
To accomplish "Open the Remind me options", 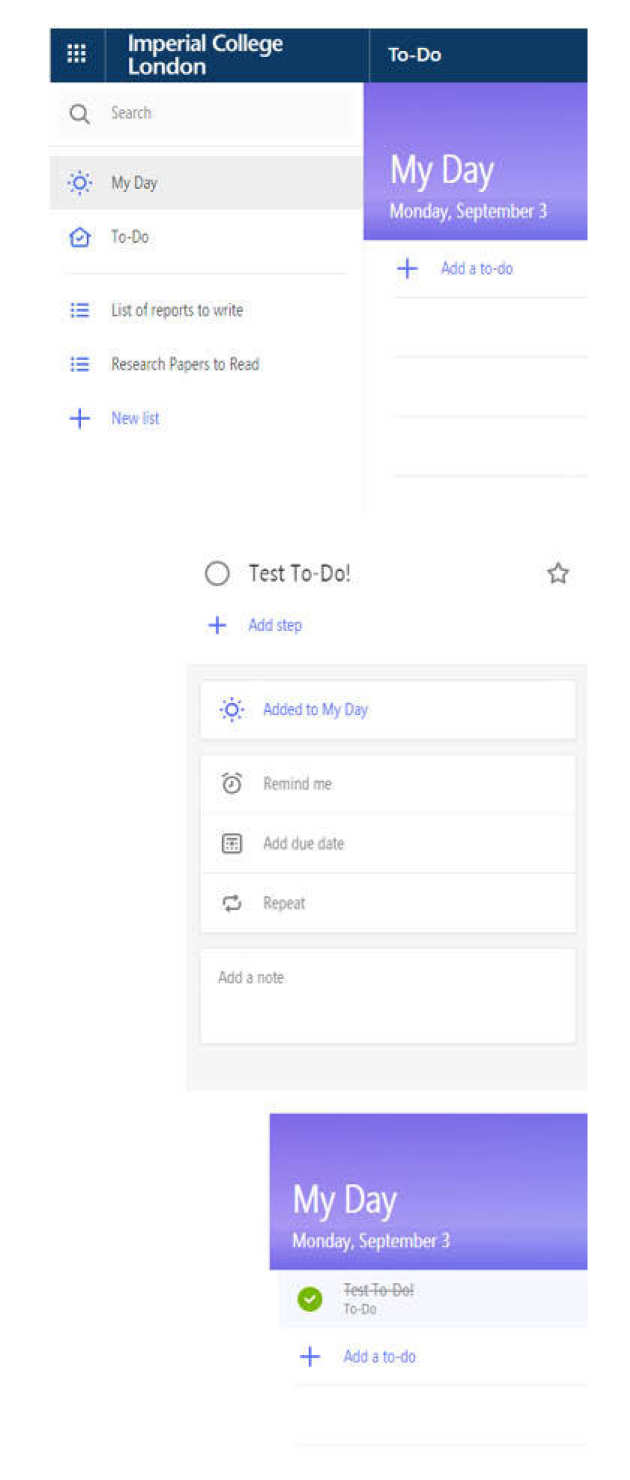I will 297,784.
